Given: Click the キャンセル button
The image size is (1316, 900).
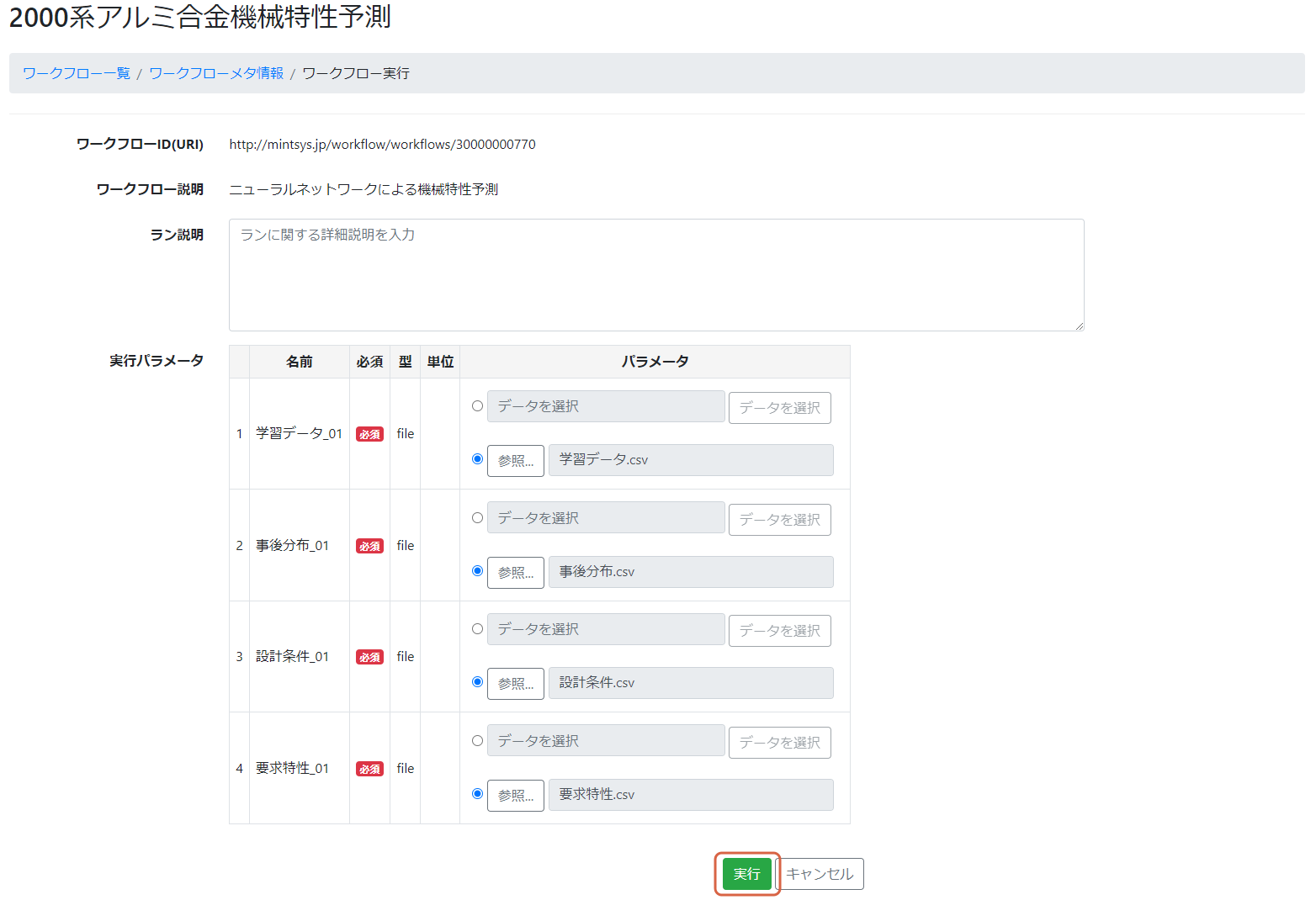Looking at the screenshot, I should [820, 874].
